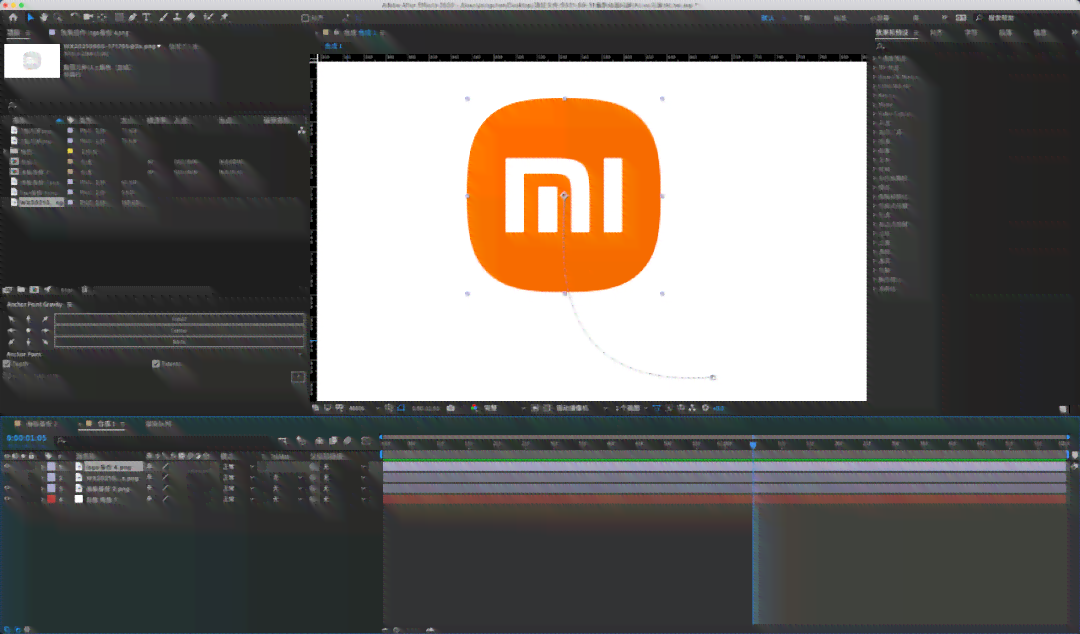
Task: Click current timecode 0:00:01:05
Action: pos(26,438)
